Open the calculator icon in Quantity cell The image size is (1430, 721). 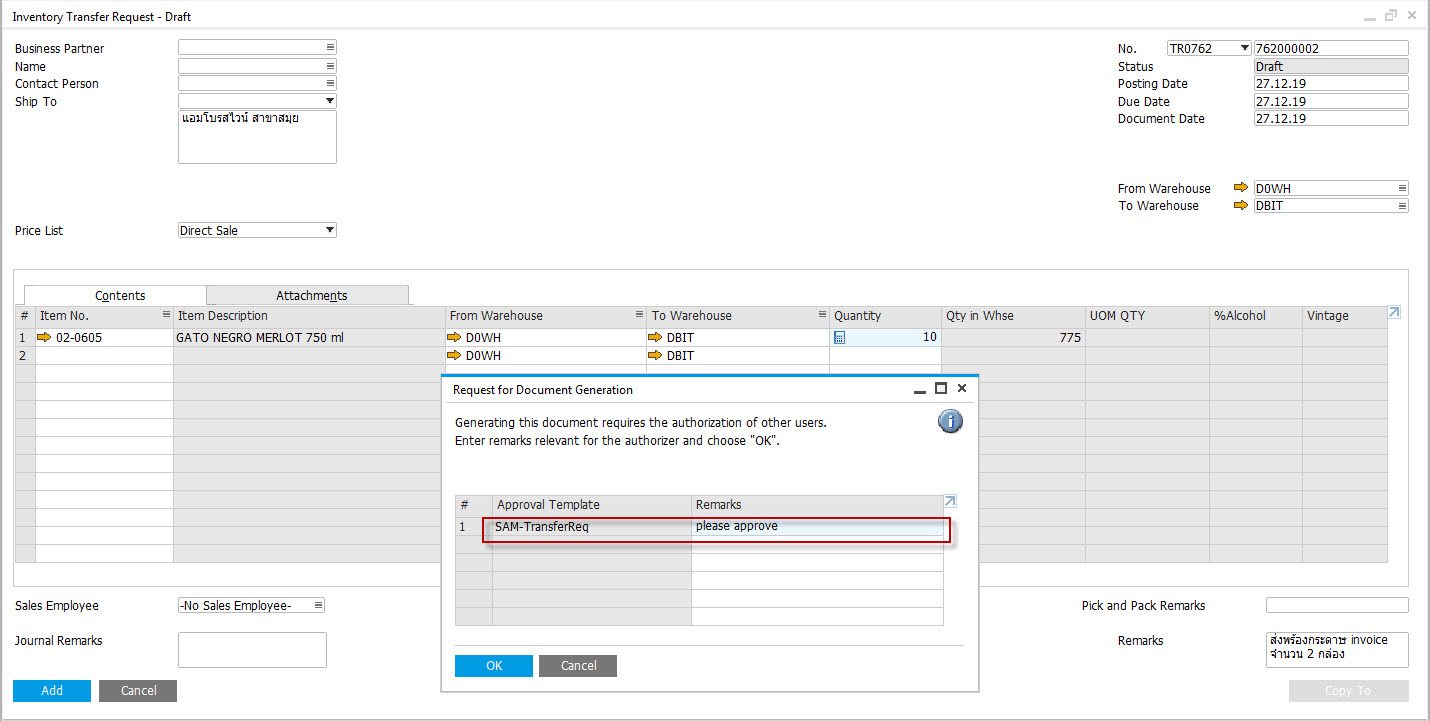839,338
